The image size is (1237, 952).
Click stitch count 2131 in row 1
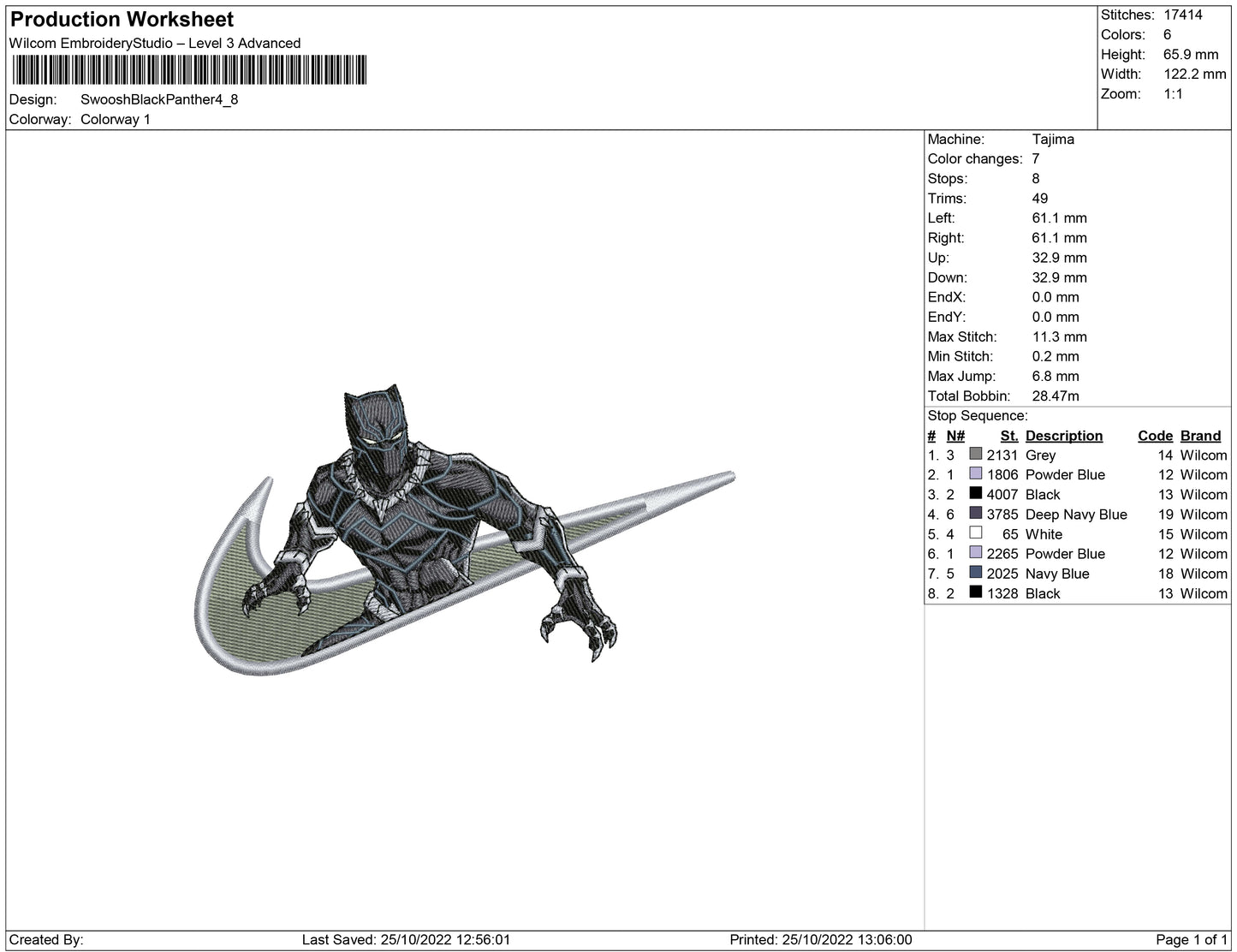[1002, 455]
